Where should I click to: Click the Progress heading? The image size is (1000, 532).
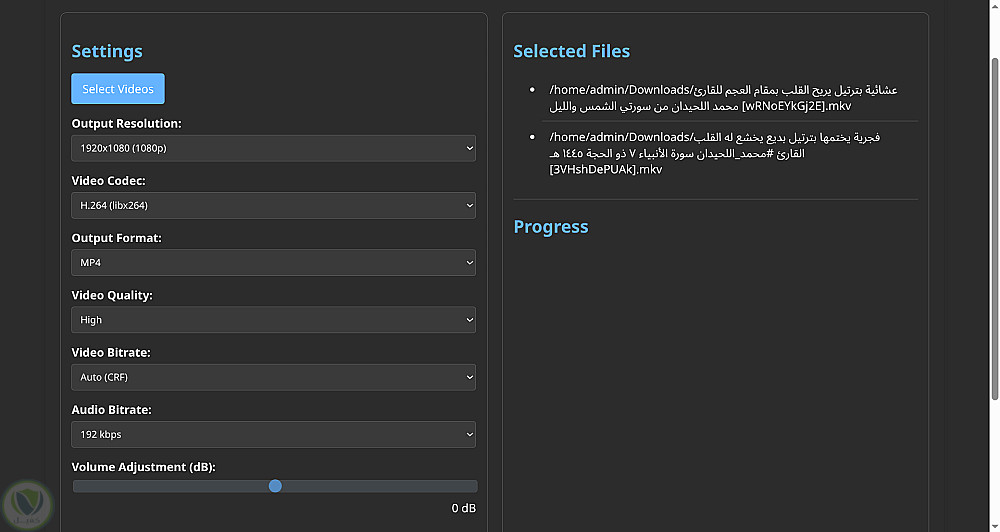[551, 227]
